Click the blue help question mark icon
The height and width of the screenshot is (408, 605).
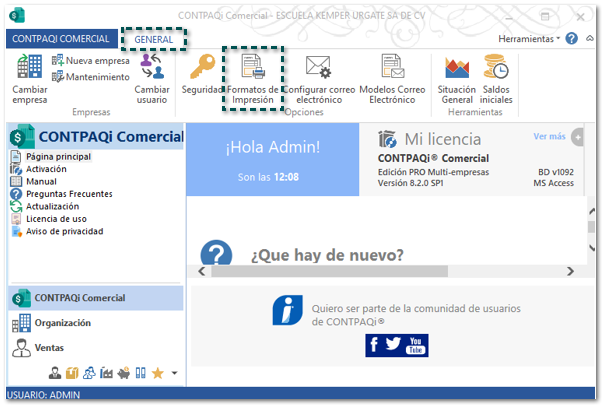(570, 39)
